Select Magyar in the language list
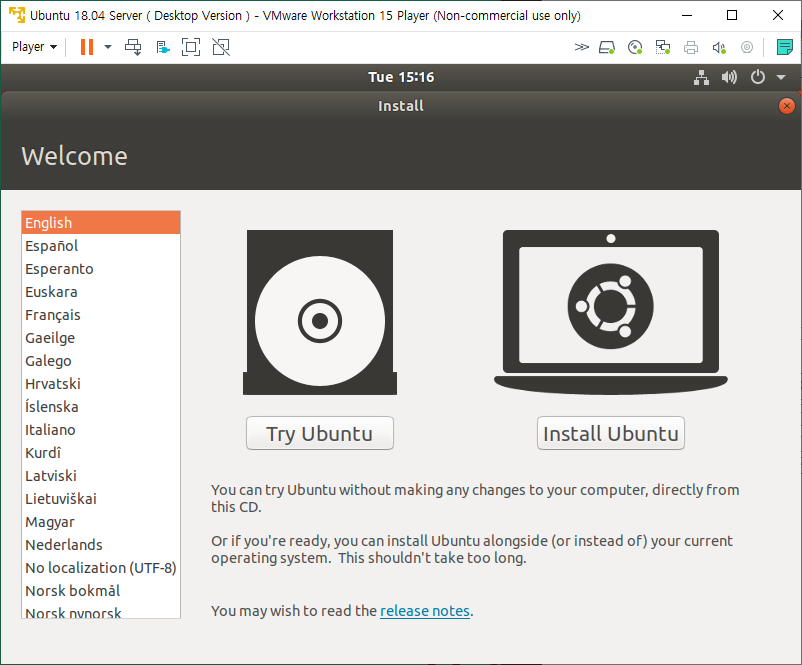 101,522
